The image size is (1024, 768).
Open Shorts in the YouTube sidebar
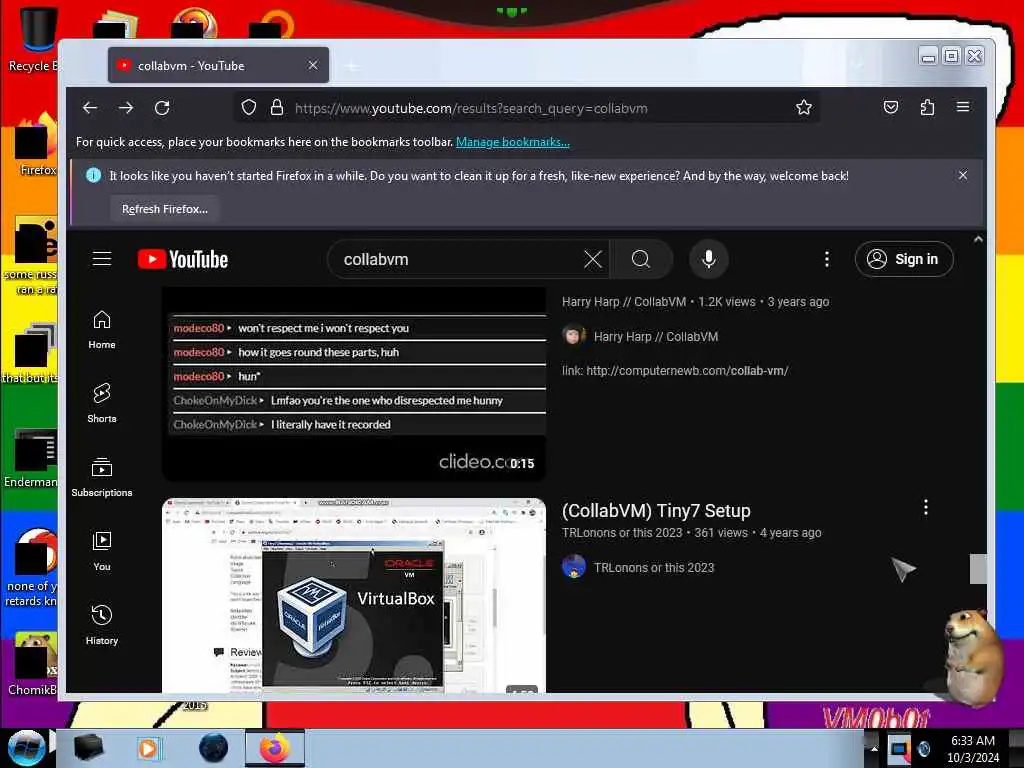pyautogui.click(x=102, y=404)
